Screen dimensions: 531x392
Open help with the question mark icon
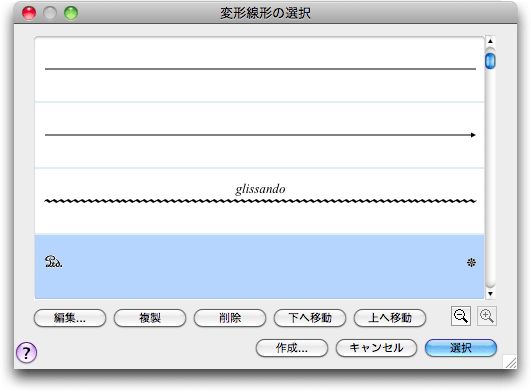[x=26, y=352]
